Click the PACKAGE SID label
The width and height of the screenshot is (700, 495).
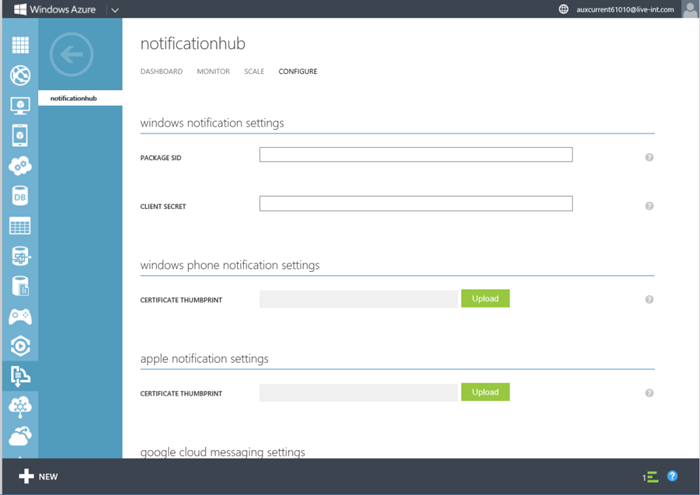pyautogui.click(x=161, y=158)
